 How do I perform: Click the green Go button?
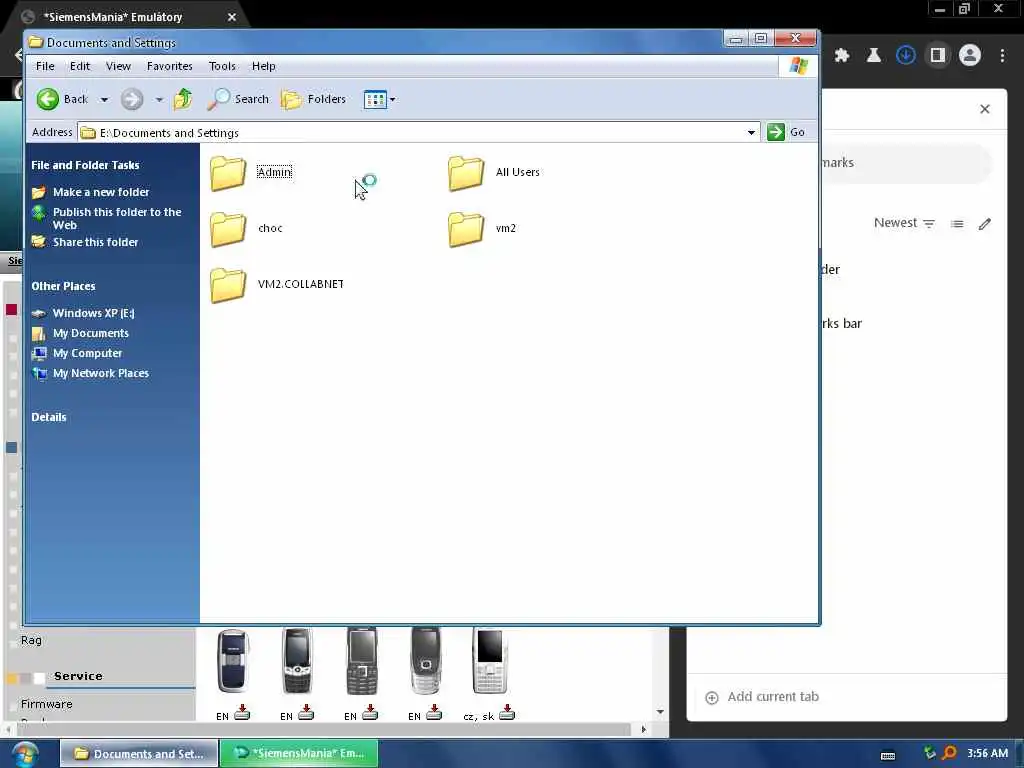[x=786, y=132]
